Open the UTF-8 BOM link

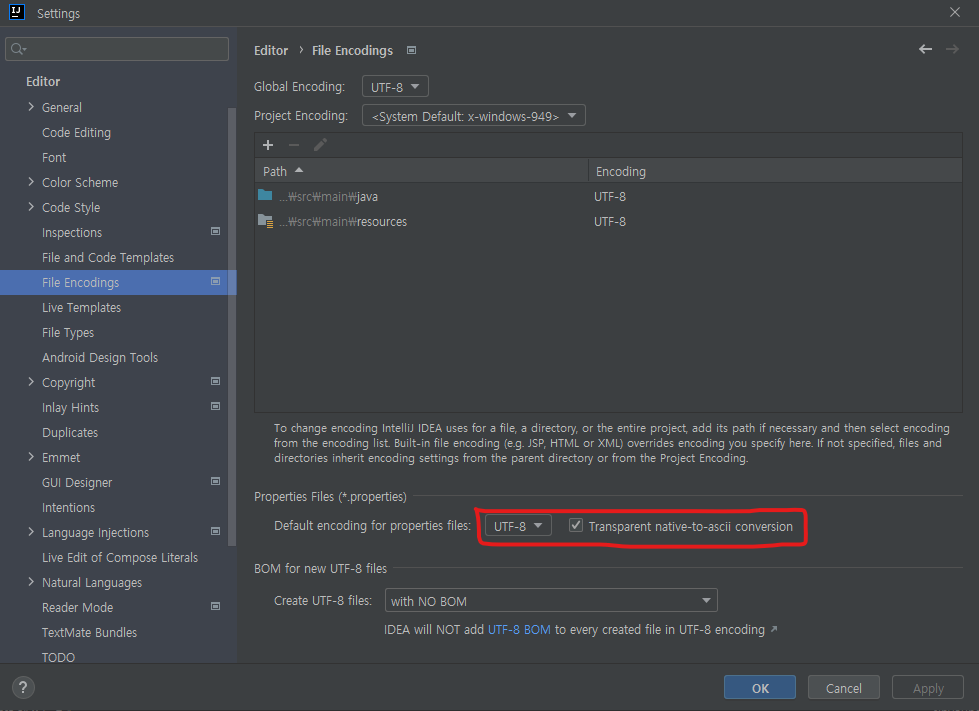[x=519, y=629]
